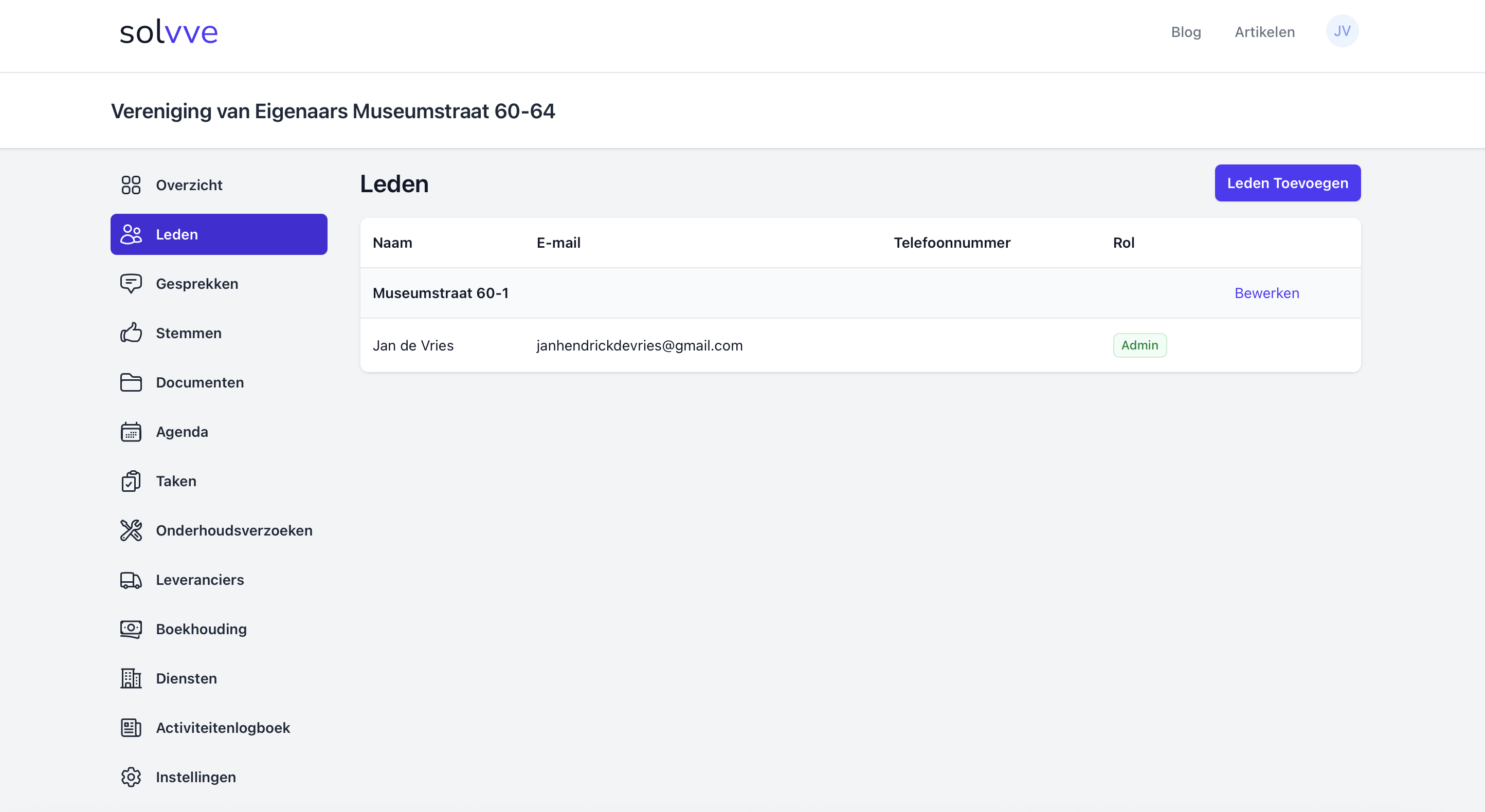
Task: Click the Leveranciers truck icon
Action: click(131, 580)
